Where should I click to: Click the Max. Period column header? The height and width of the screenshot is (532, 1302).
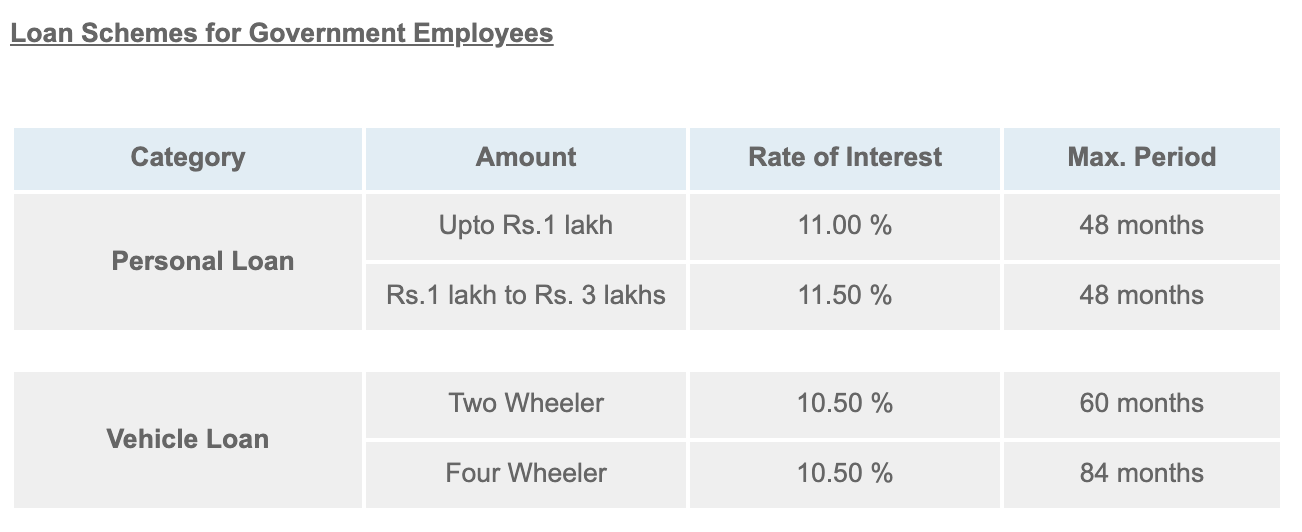tap(1142, 157)
